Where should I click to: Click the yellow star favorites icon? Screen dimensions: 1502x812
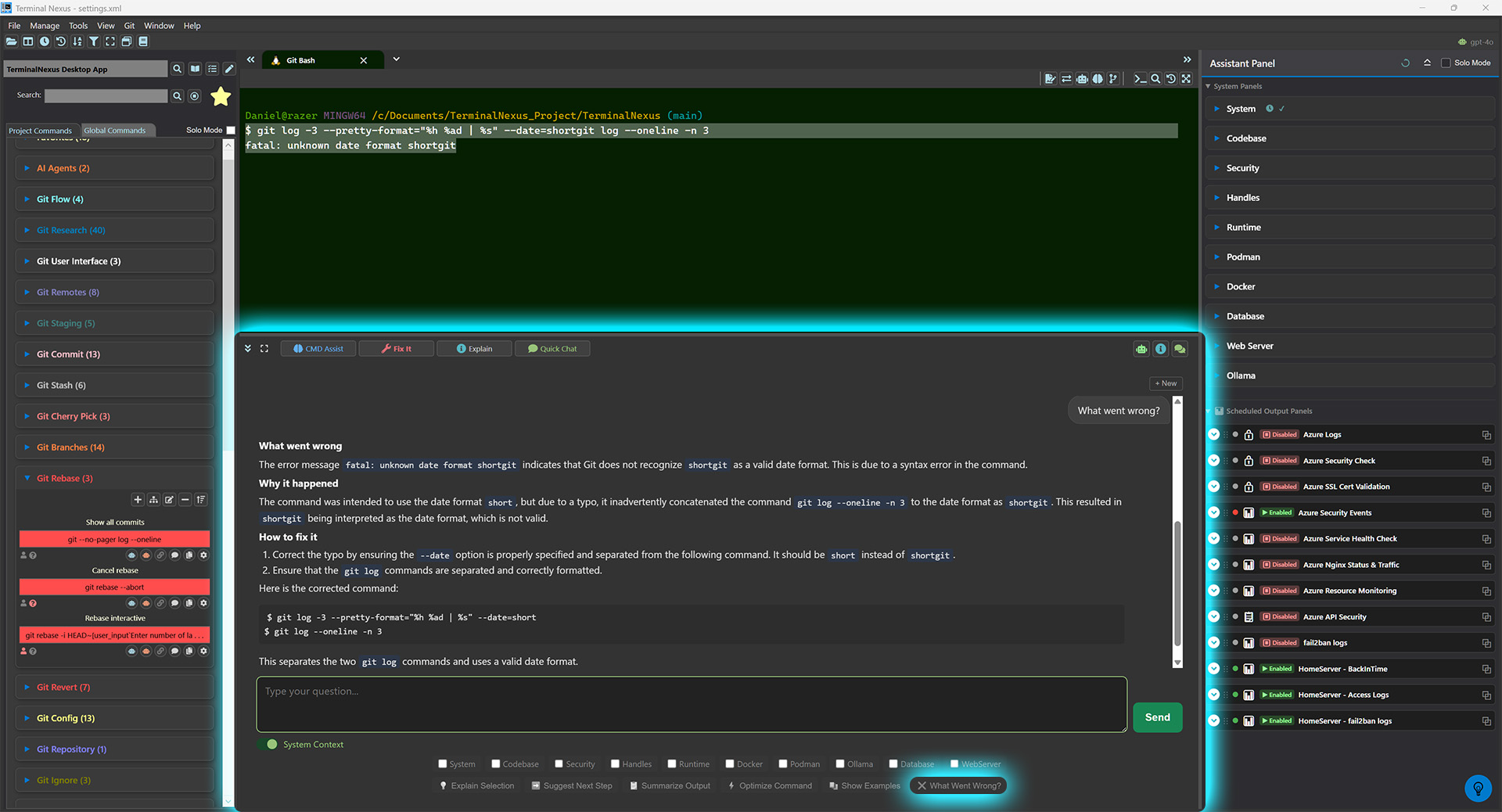pyautogui.click(x=221, y=96)
